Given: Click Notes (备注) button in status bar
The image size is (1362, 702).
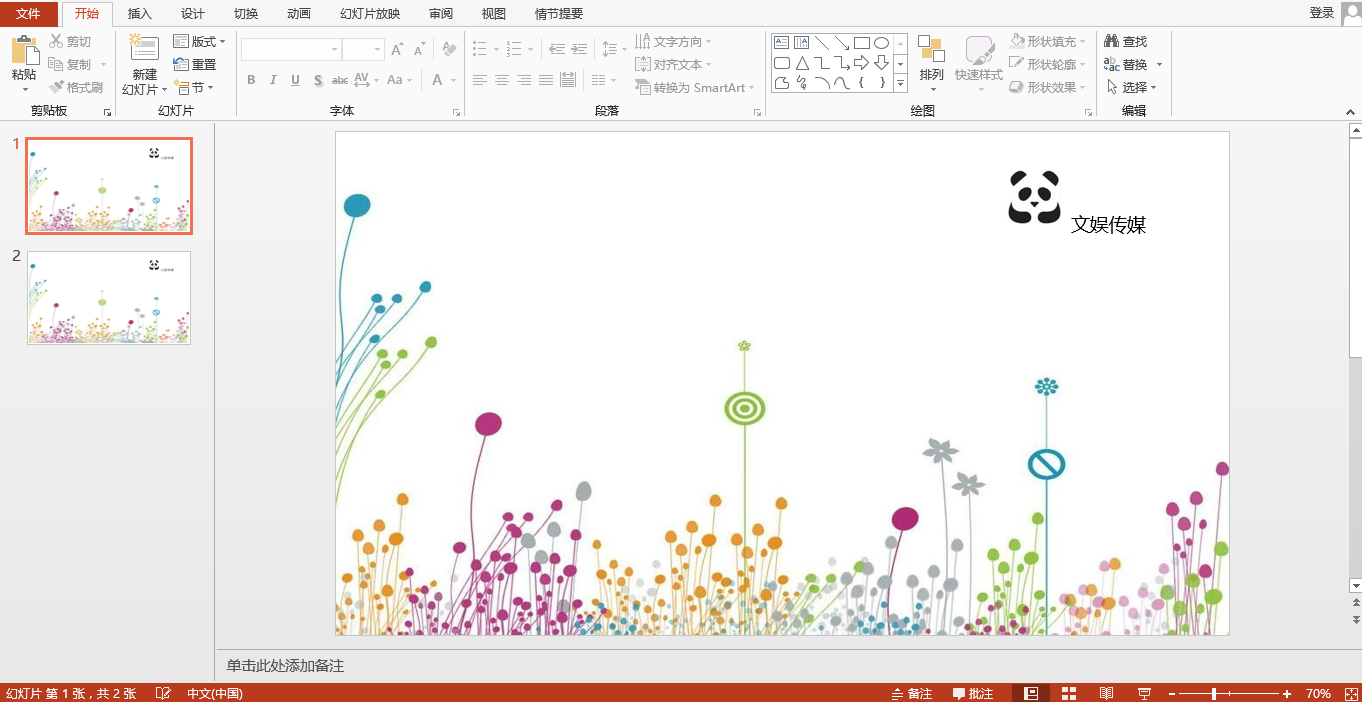Looking at the screenshot, I should [x=911, y=693].
